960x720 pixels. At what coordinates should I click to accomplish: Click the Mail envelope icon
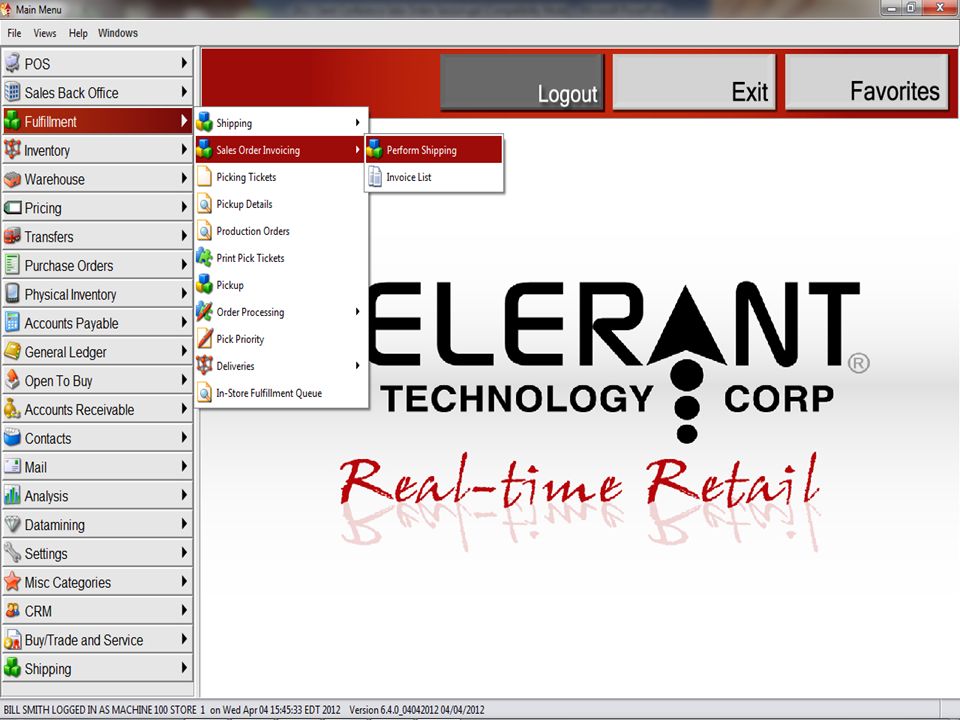[x=12, y=467]
